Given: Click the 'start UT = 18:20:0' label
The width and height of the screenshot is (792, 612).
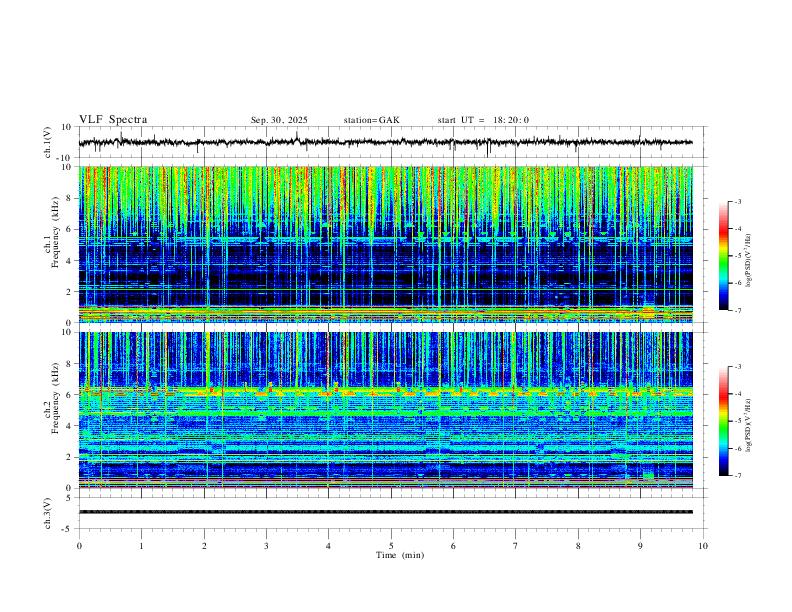Looking at the screenshot, I should click(x=483, y=120).
